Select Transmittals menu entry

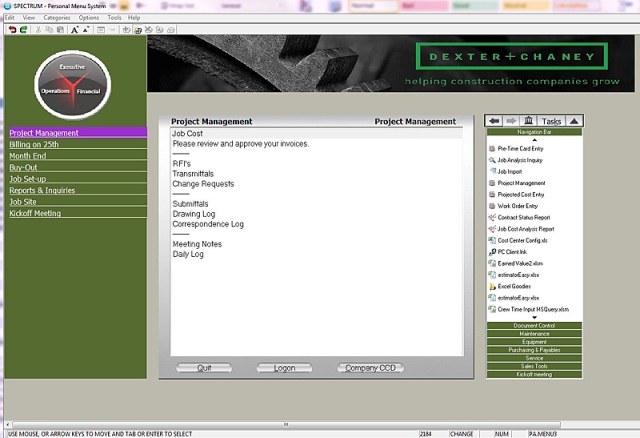[317, 174]
